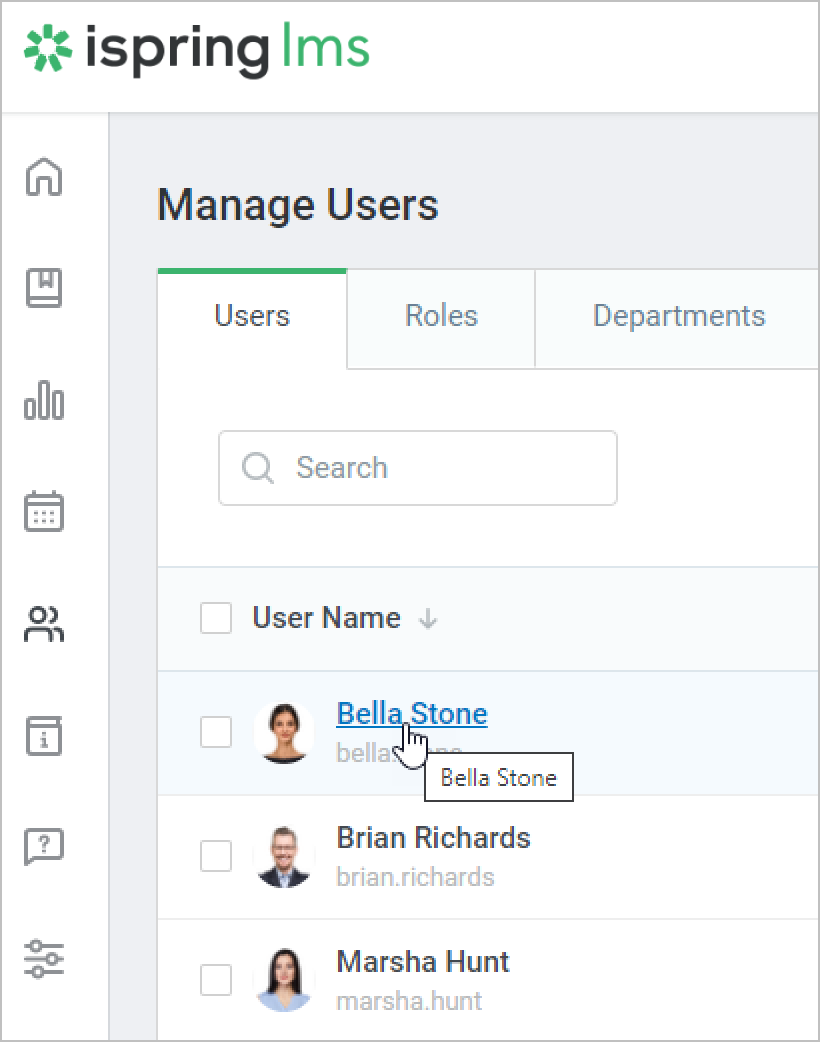The width and height of the screenshot is (820, 1042).
Task: Open the info box icon in sidebar
Action: tap(44, 736)
